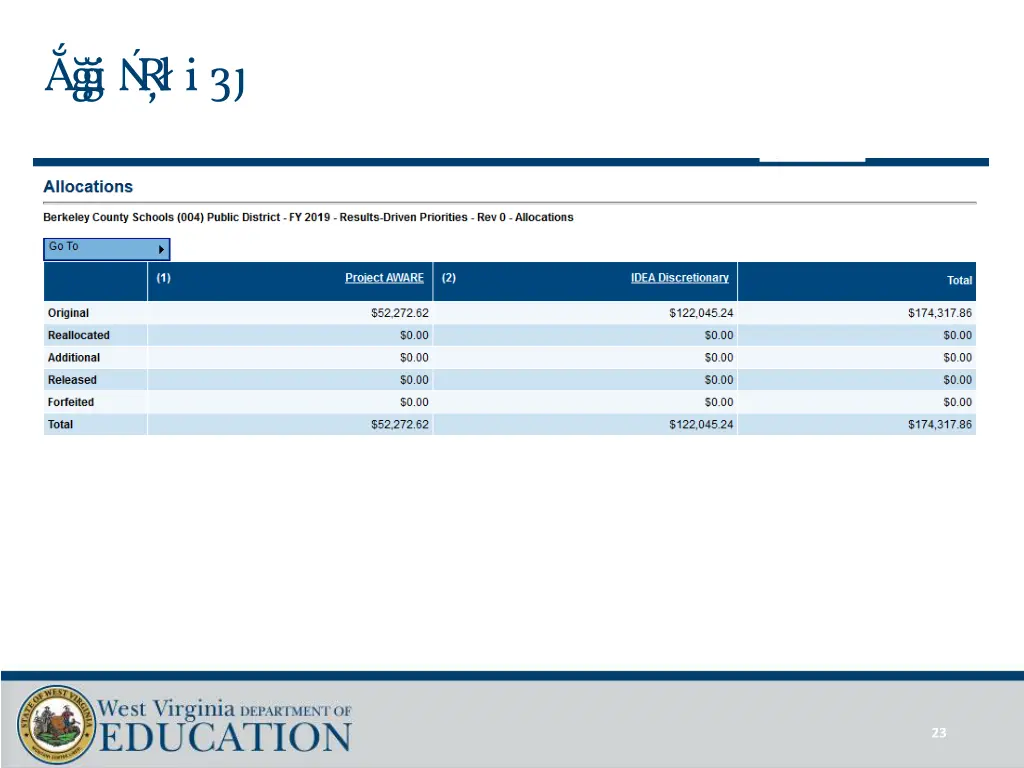Image resolution: width=1024 pixels, height=768 pixels.
Task: Click the grand total $174,317.86 in Total row
Action: point(940,424)
